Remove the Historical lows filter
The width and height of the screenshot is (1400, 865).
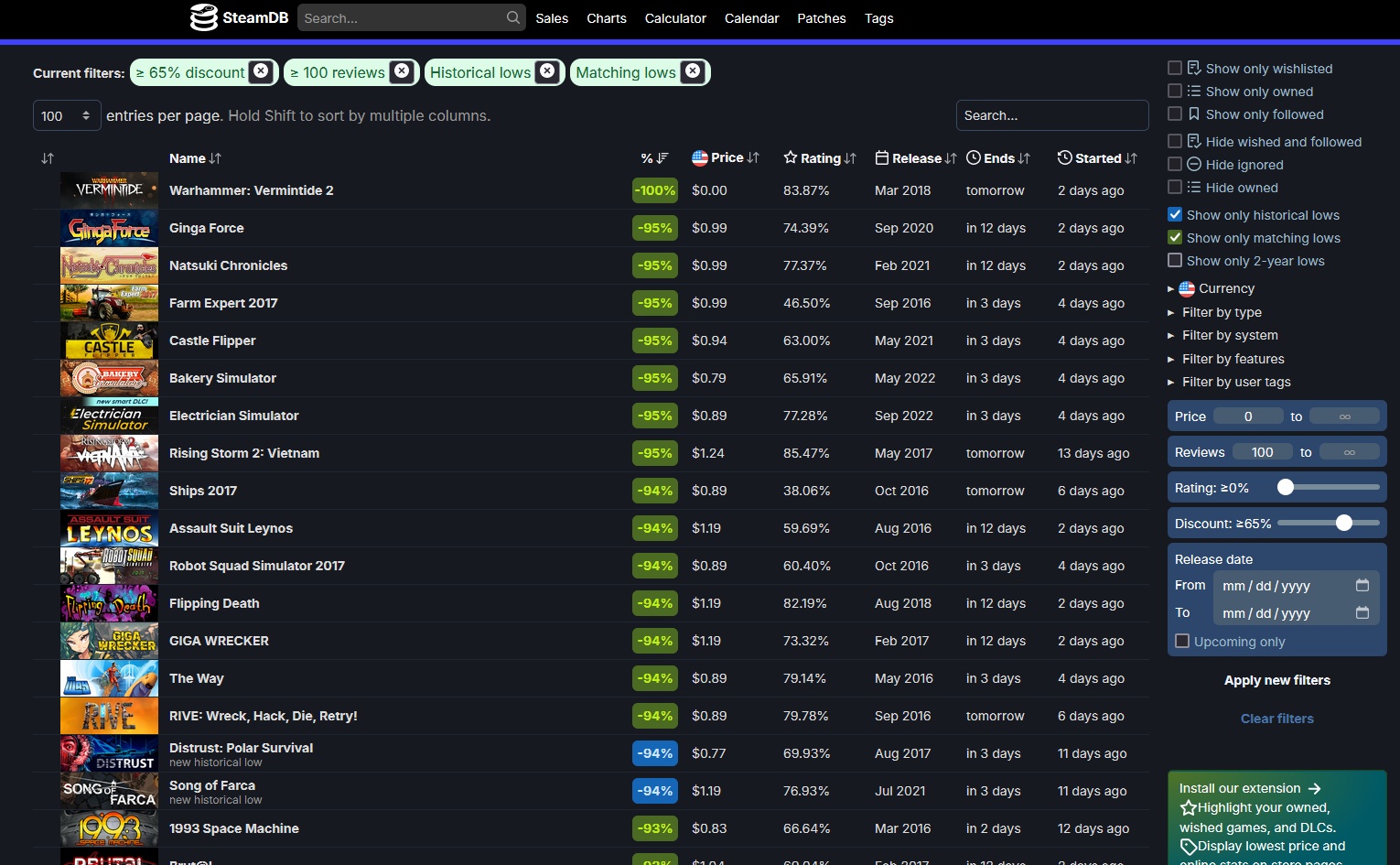[x=546, y=71]
